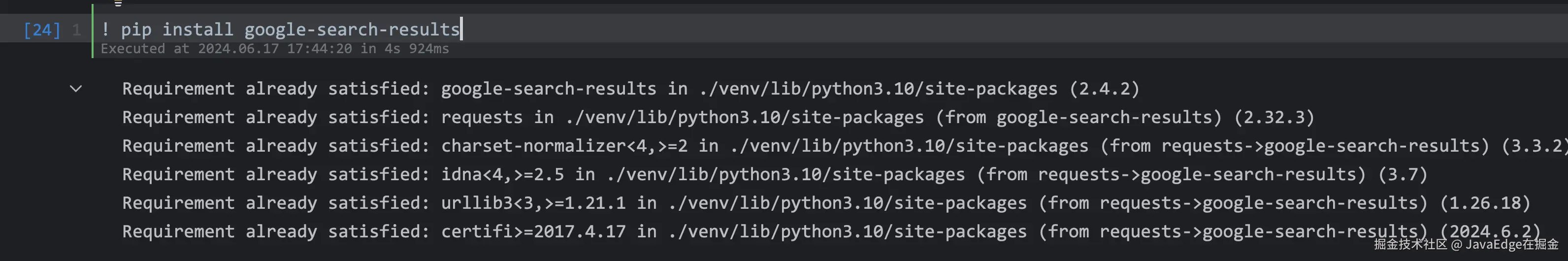Click the small handle icon above the cell

pos(118,3)
